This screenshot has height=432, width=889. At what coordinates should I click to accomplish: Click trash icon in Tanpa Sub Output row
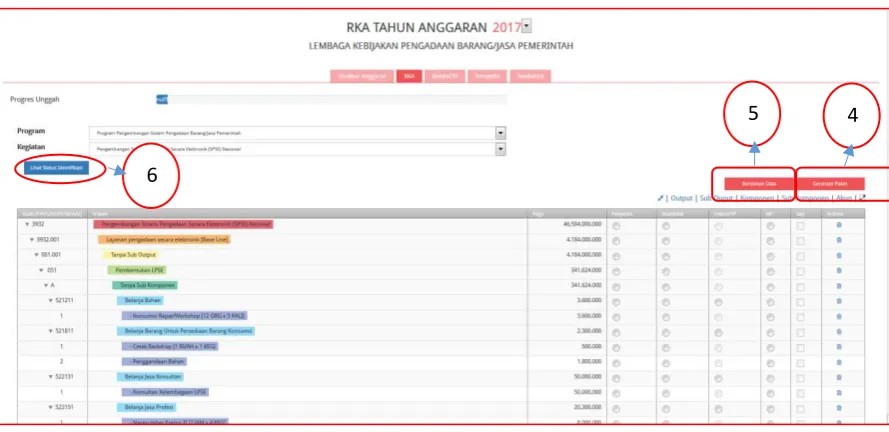coord(839,256)
